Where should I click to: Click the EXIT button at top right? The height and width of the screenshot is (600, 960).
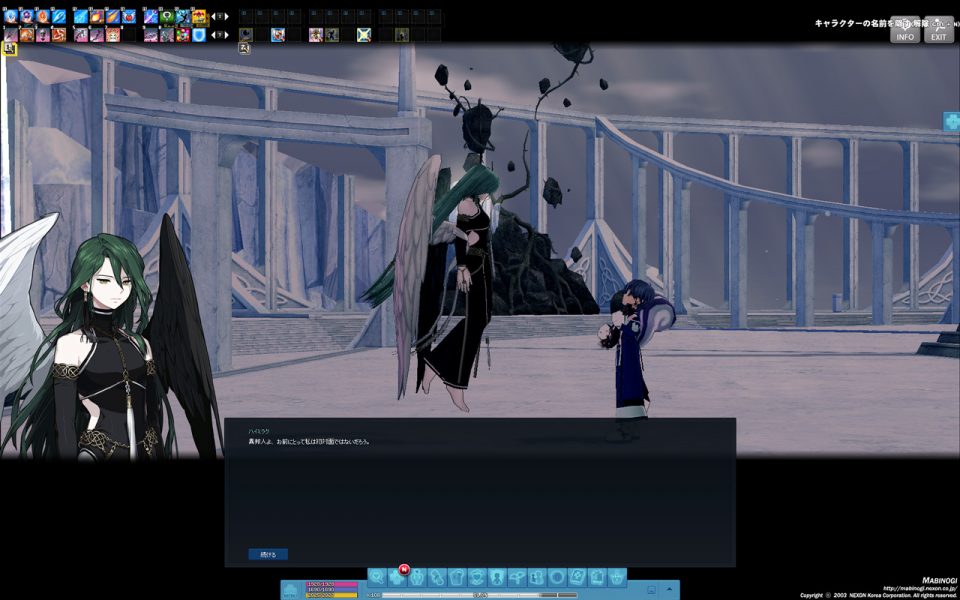[x=938, y=31]
